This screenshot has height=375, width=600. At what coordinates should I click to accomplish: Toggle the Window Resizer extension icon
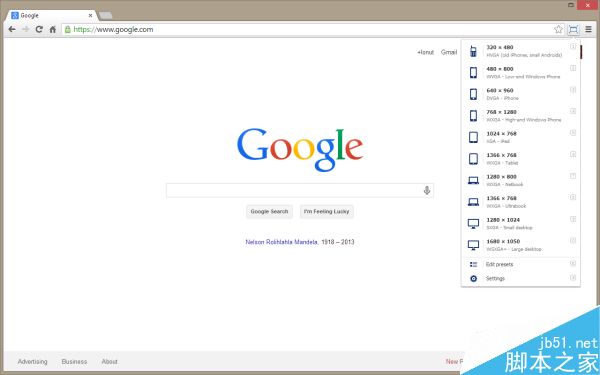(573, 29)
